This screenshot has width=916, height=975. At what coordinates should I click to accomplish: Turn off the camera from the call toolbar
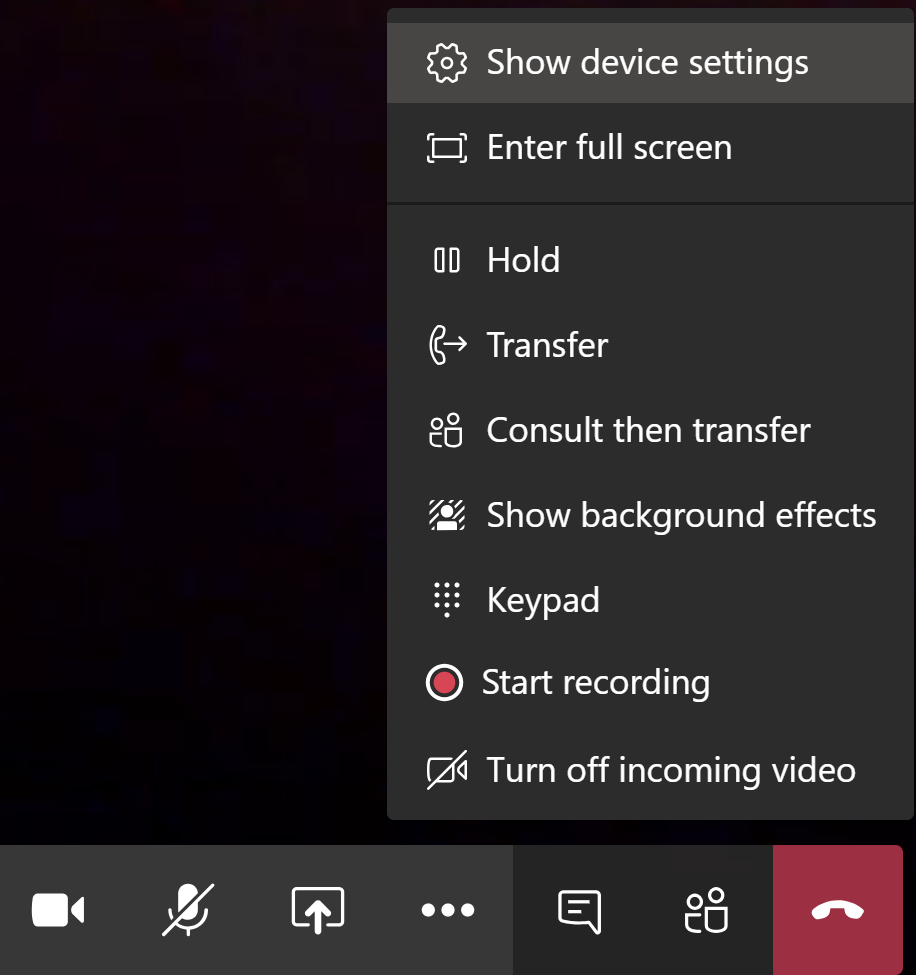point(58,910)
